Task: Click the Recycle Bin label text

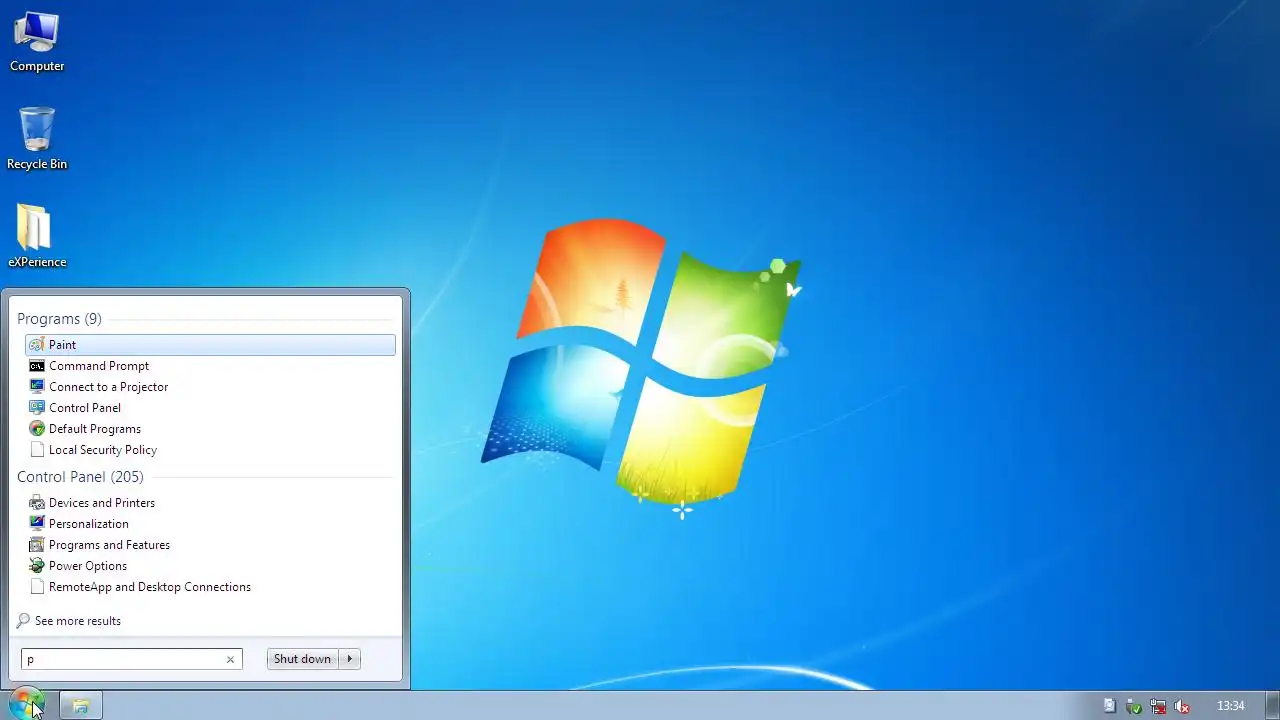Action: coord(37,164)
